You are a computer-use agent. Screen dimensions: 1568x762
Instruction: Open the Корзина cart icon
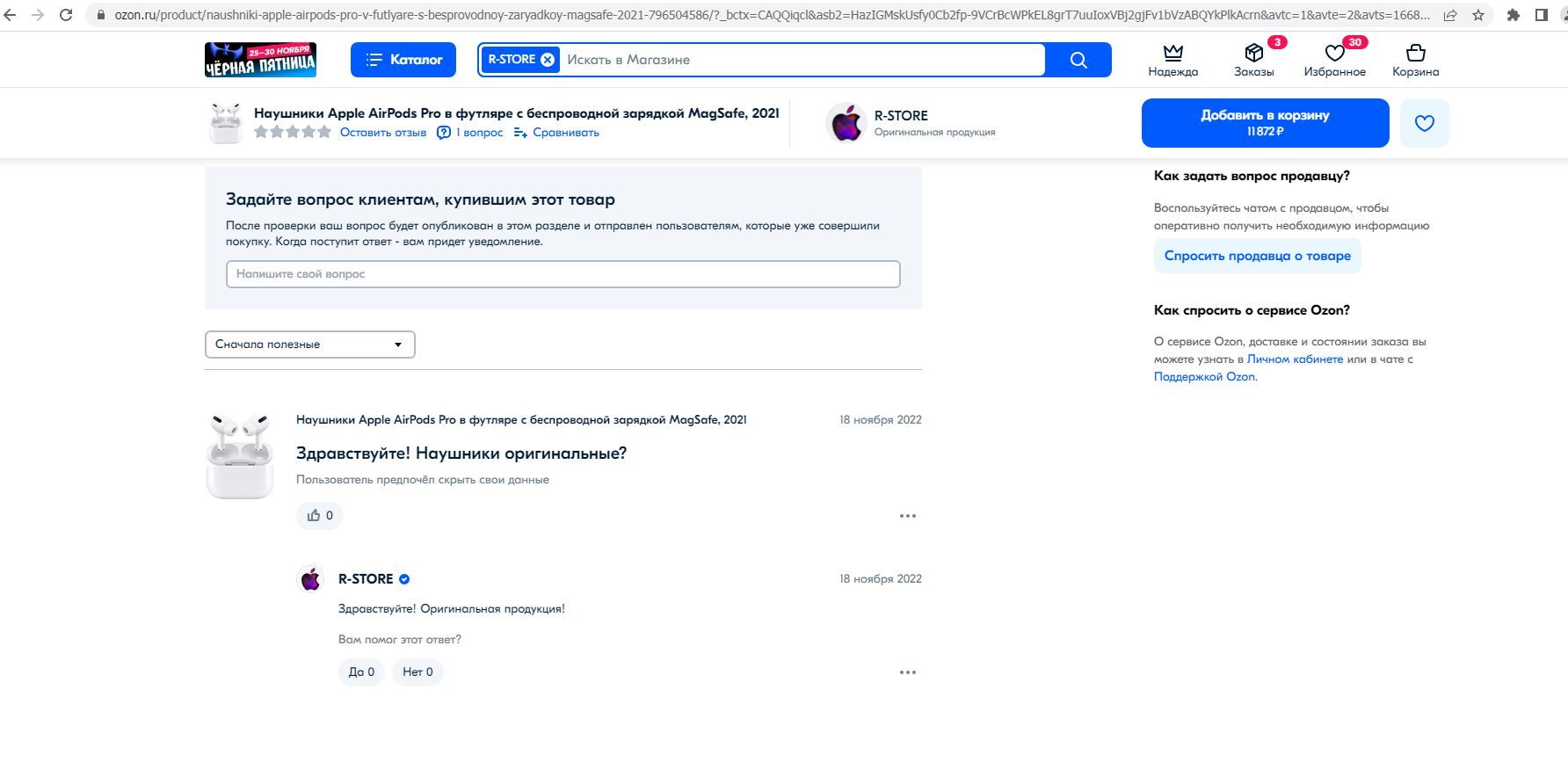(1415, 60)
